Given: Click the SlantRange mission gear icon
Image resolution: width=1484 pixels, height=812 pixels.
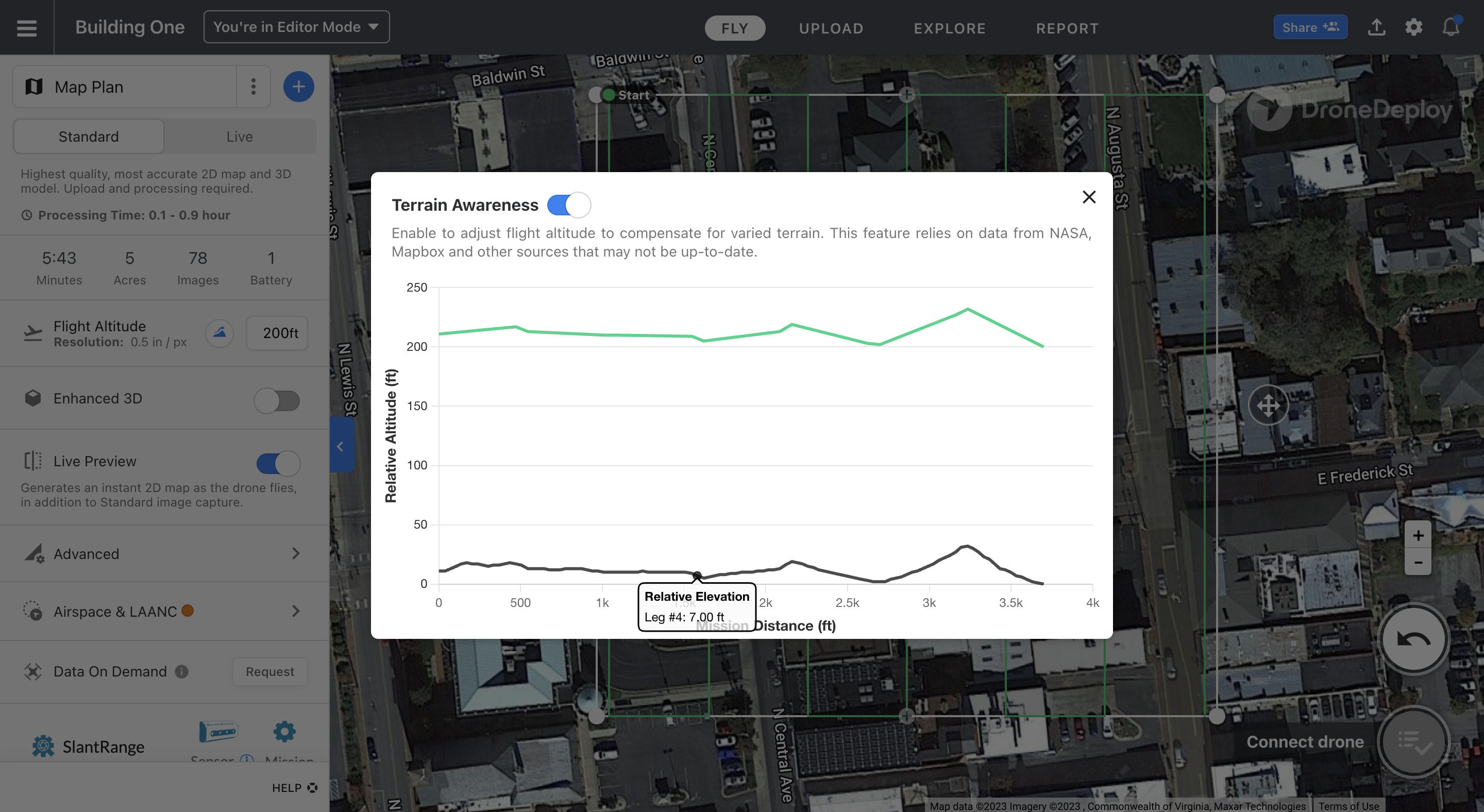Looking at the screenshot, I should pyautogui.click(x=284, y=732).
